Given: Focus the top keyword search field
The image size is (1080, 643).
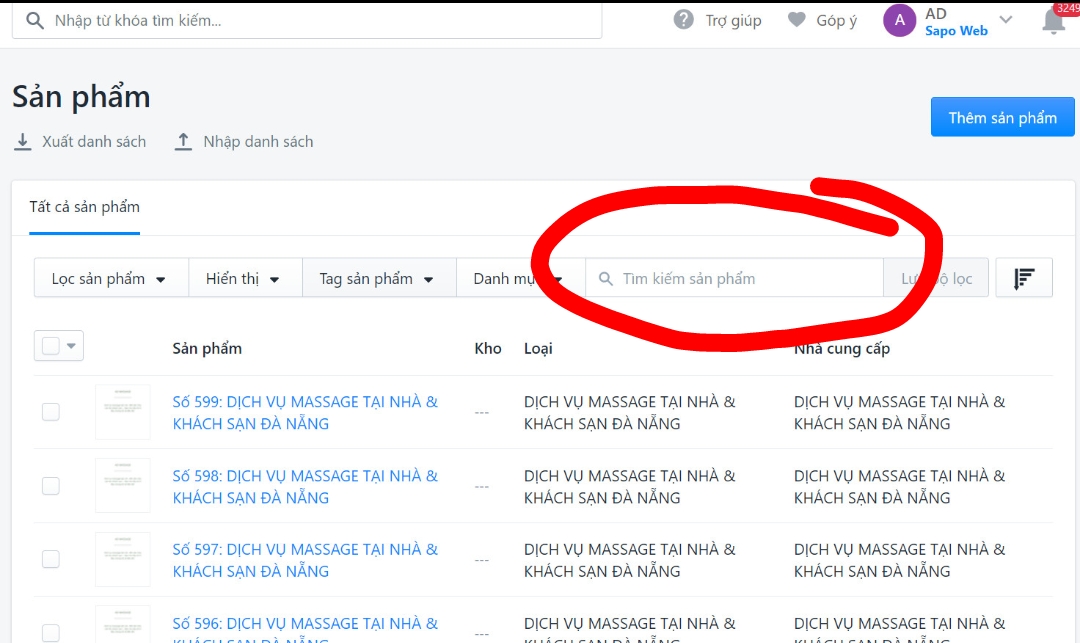Looking at the screenshot, I should (x=307, y=21).
